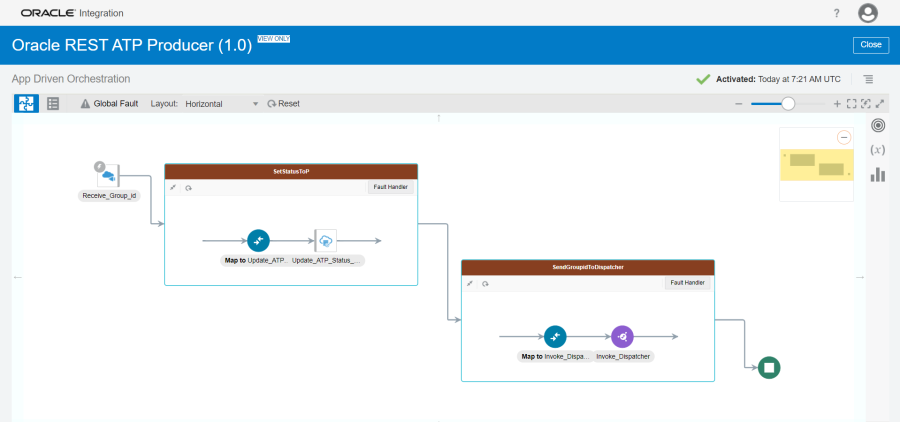
Task: Click the Map to Invoke_Dispa label
Action: (x=555, y=356)
